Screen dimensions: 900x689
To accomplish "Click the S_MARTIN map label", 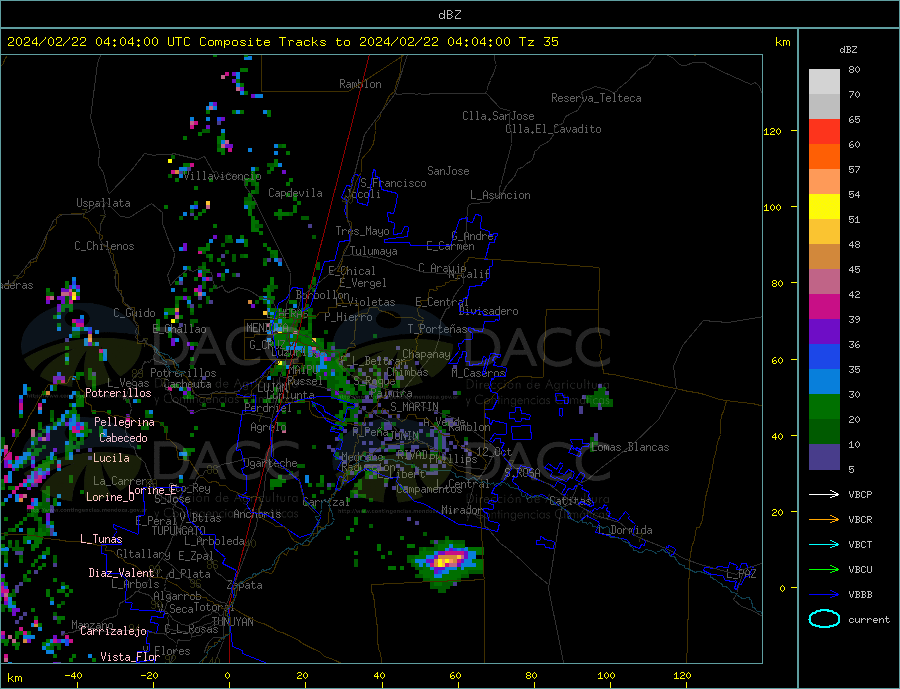I will pos(414,407).
